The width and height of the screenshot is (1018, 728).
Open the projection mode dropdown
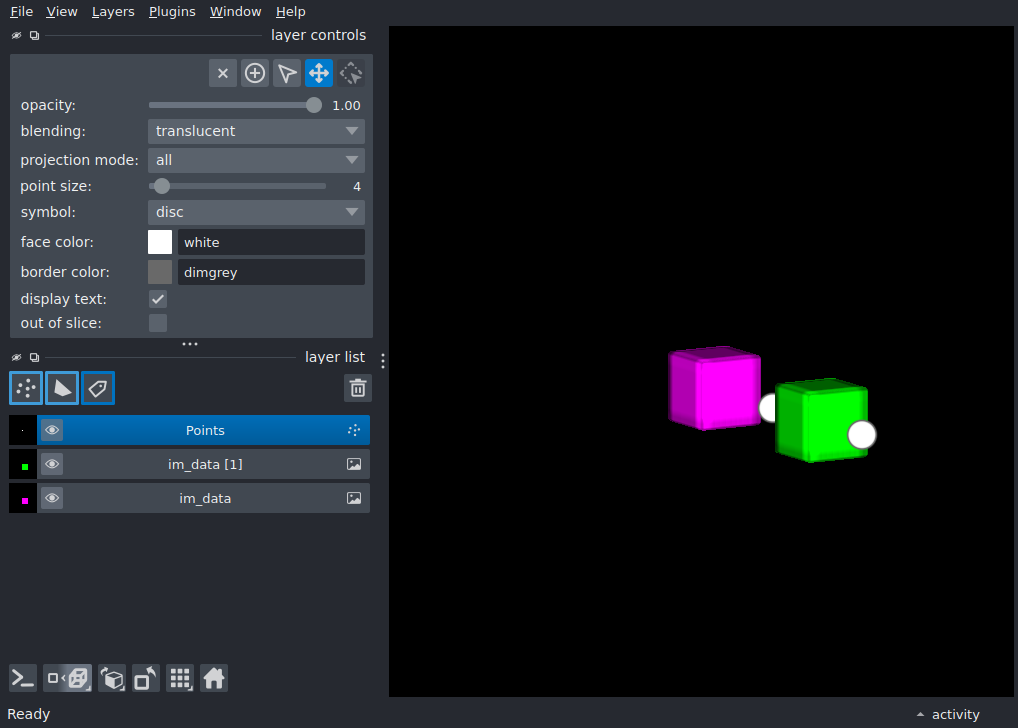pos(256,160)
